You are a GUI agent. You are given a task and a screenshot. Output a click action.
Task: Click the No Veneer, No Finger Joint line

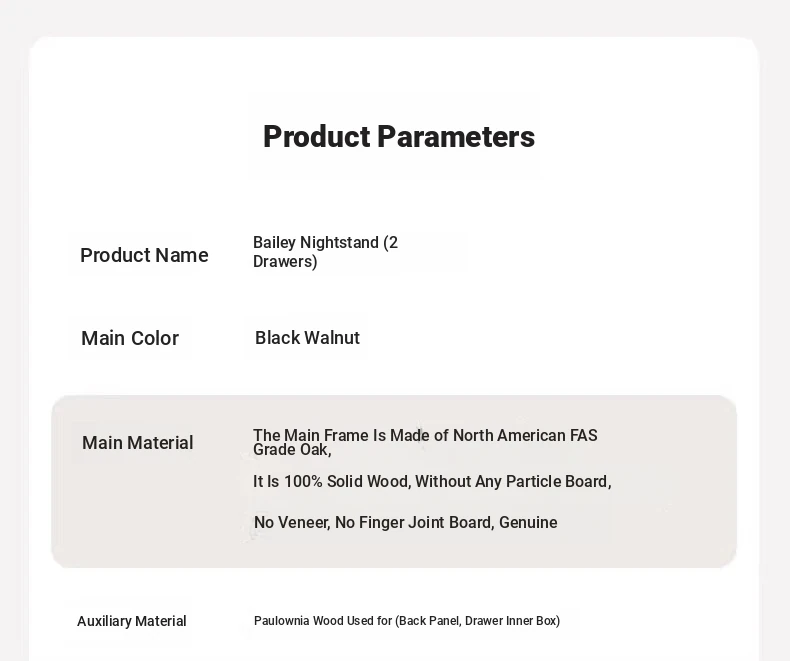(406, 522)
